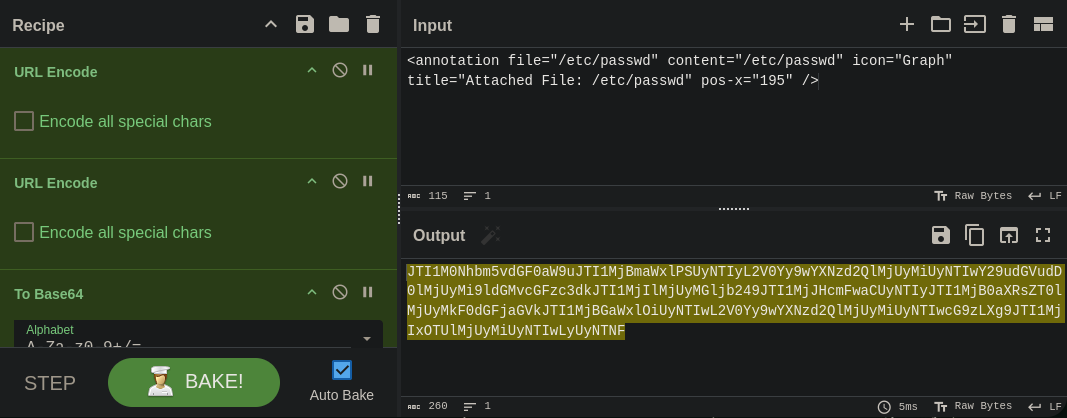
Task: Copy raw output to clipboard
Action: point(974,235)
